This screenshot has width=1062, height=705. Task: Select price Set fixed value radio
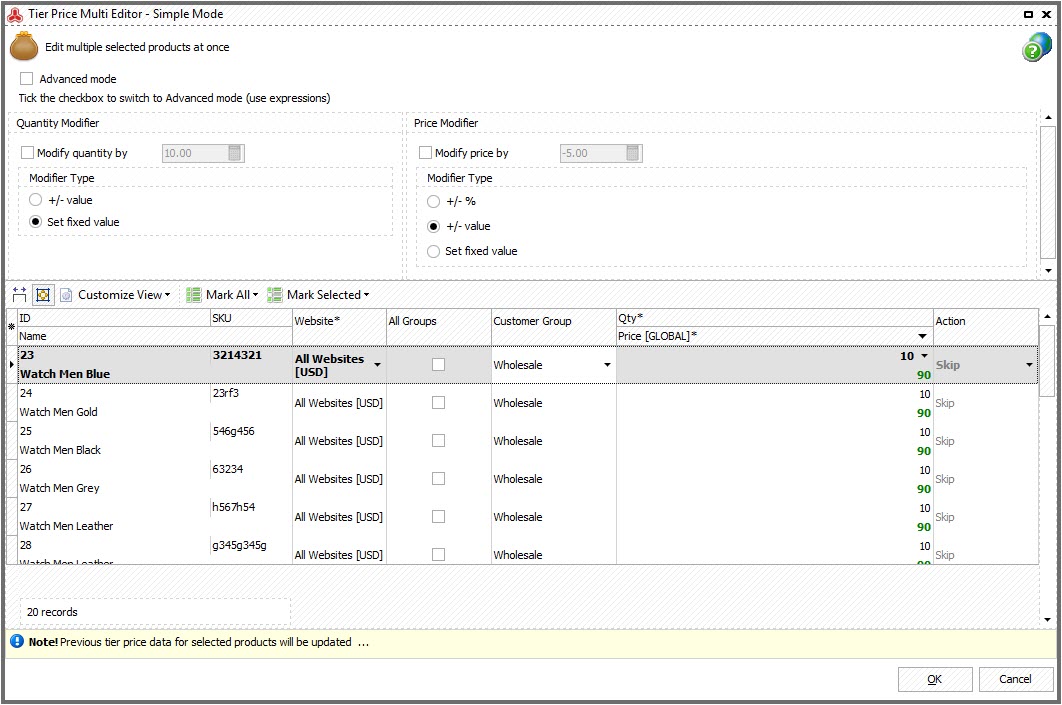click(x=433, y=251)
